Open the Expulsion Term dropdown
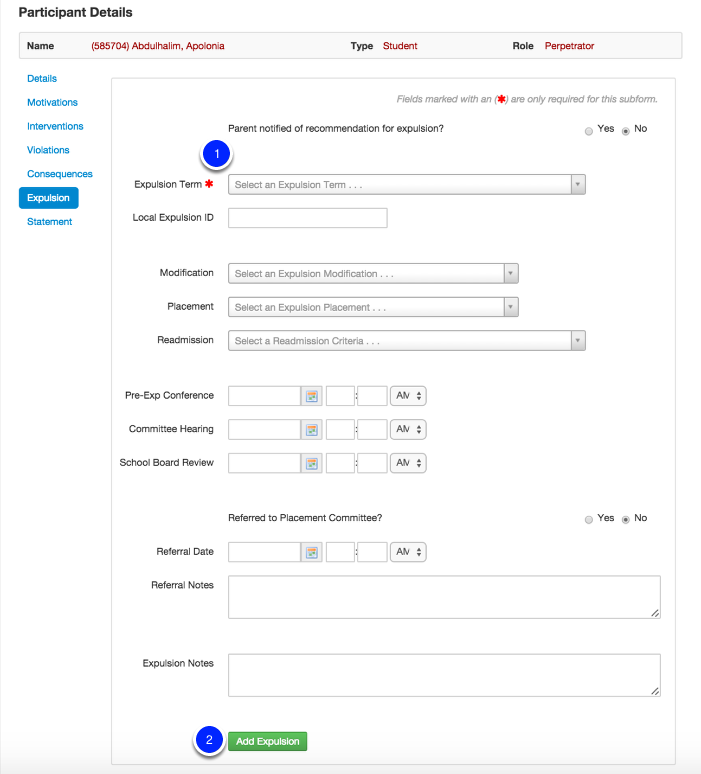701x774 pixels. tap(407, 185)
